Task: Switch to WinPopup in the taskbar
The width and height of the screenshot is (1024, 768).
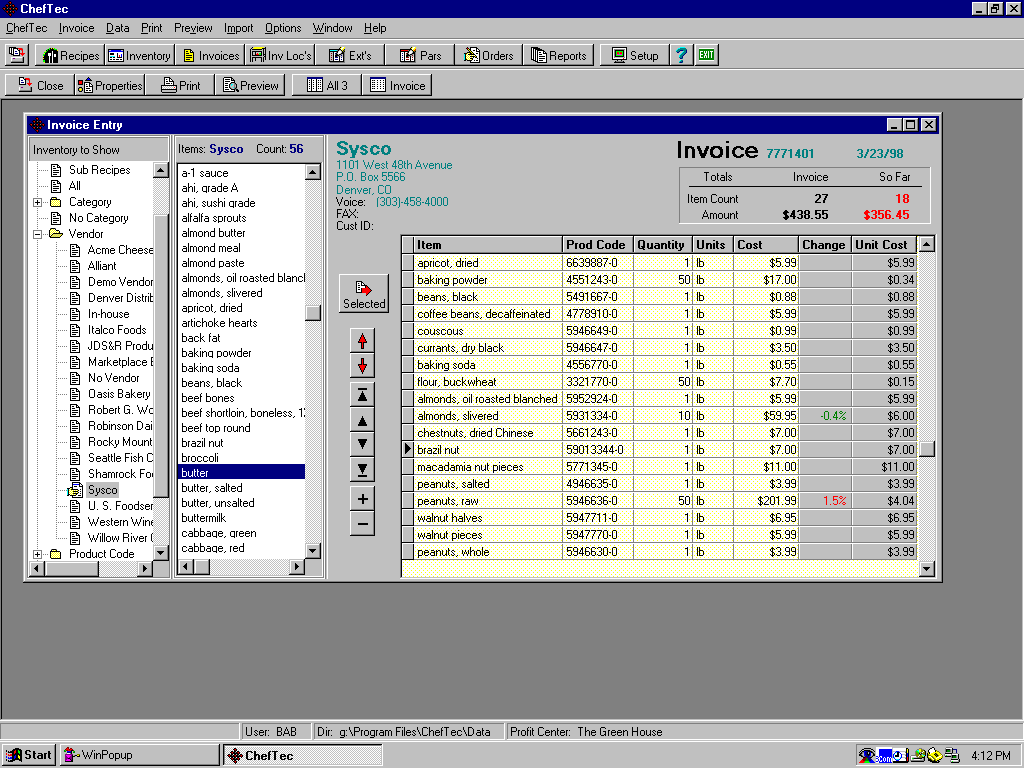Action: point(140,755)
